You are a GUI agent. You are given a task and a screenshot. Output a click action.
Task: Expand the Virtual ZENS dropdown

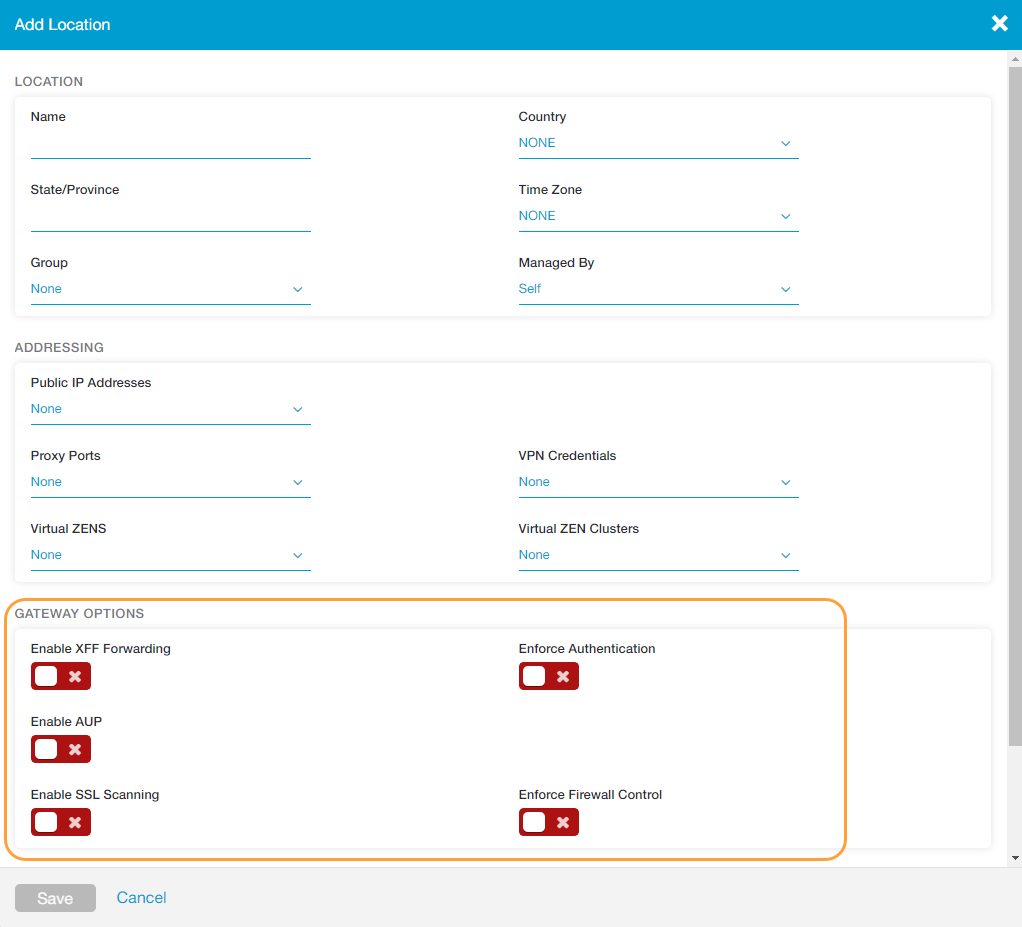170,555
